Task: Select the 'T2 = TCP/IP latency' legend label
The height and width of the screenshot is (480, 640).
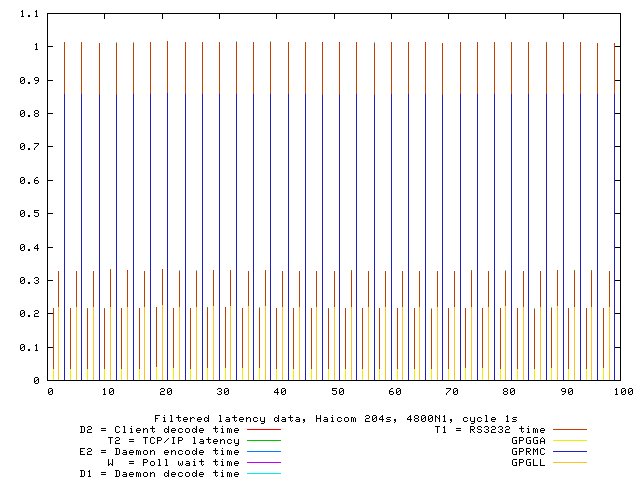Action: [x=174, y=440]
